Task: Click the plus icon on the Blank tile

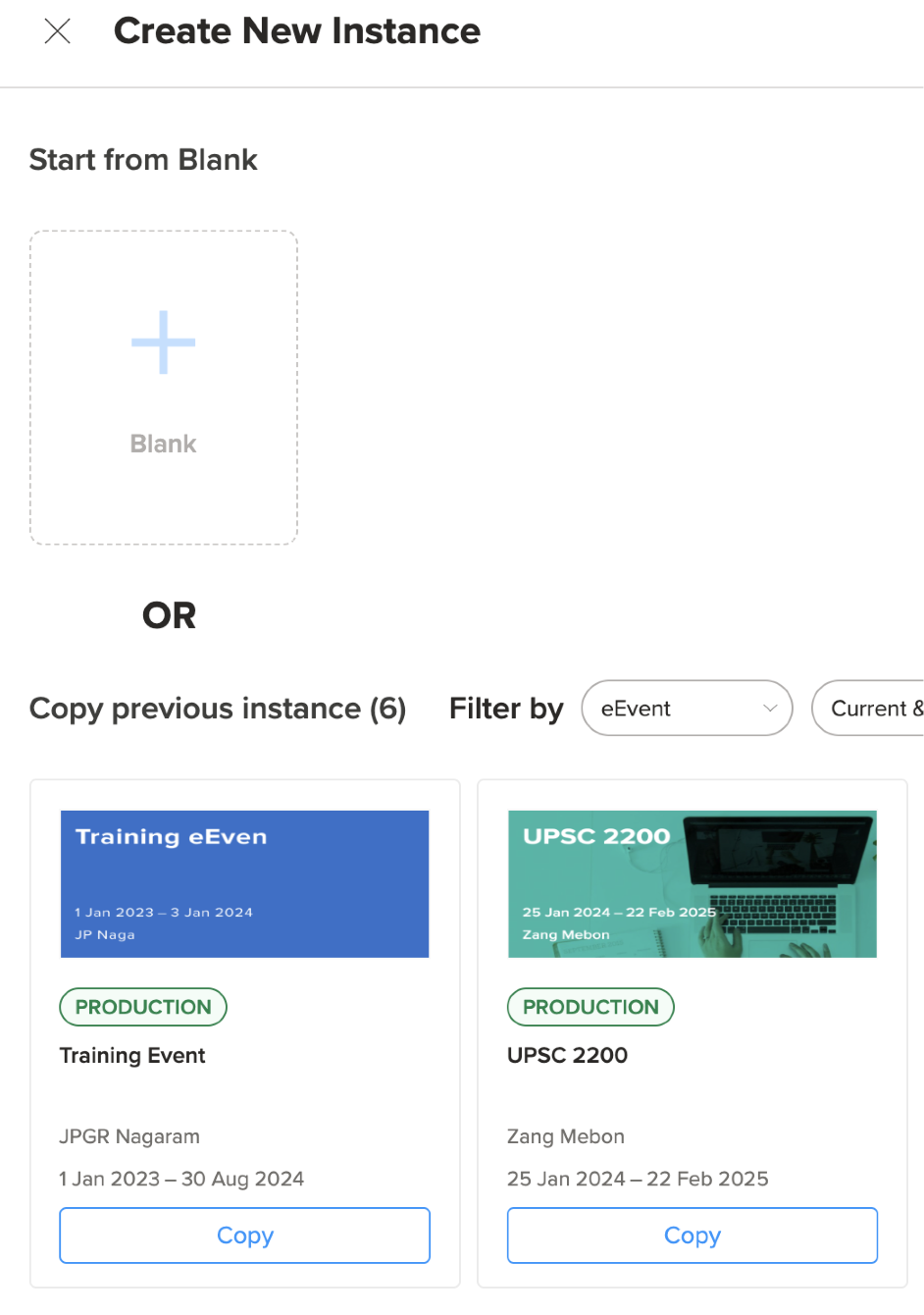Action: point(163,342)
